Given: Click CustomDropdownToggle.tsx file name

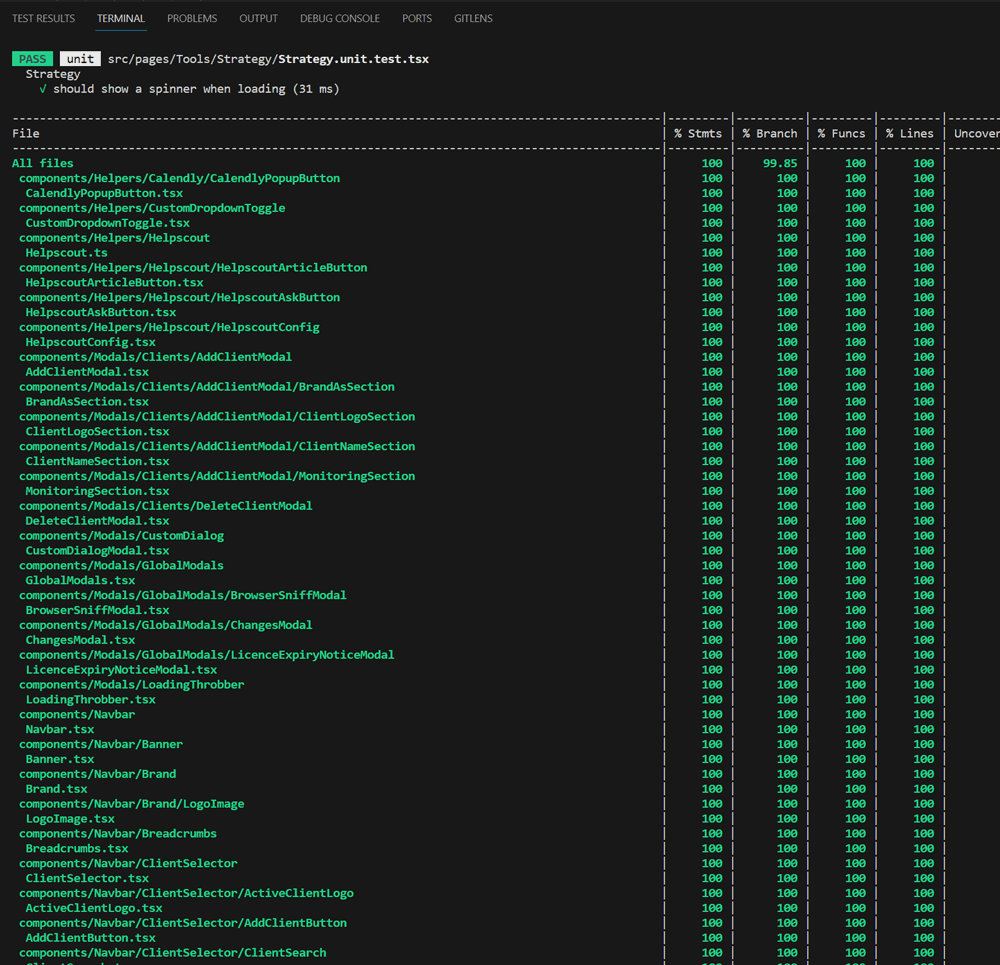Looking at the screenshot, I should (108, 223).
